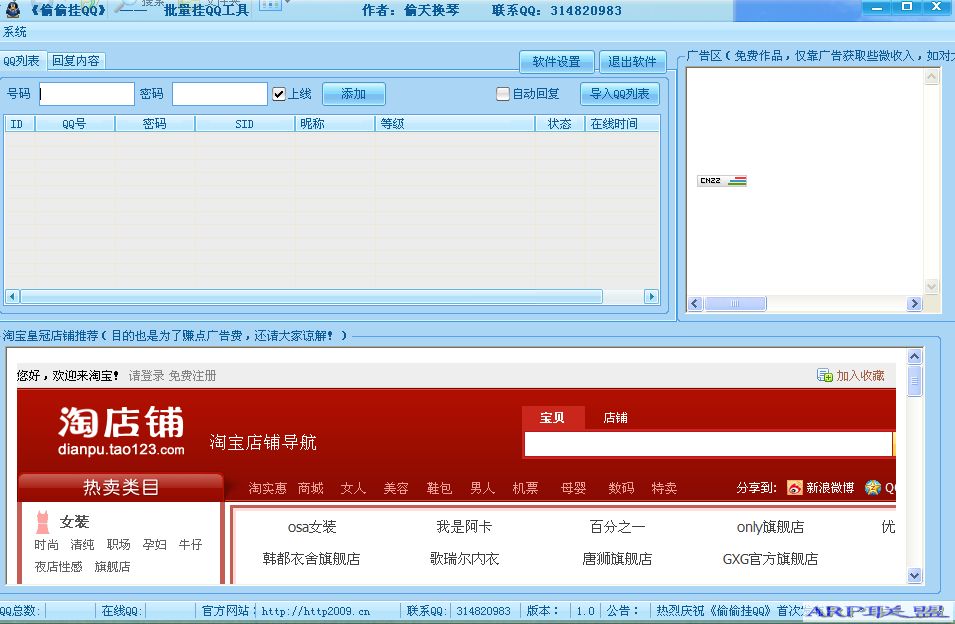Open the 母婴 nav link
Screen dimensions: 955x624
[573, 488]
